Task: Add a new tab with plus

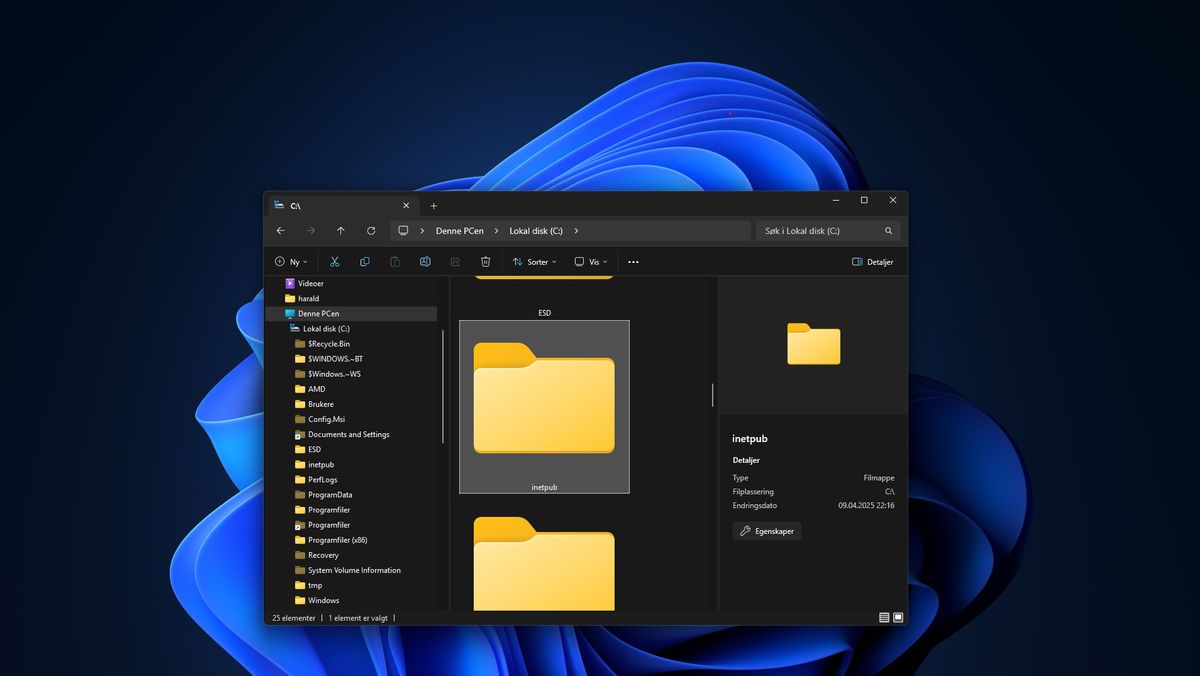Action: [x=433, y=206]
